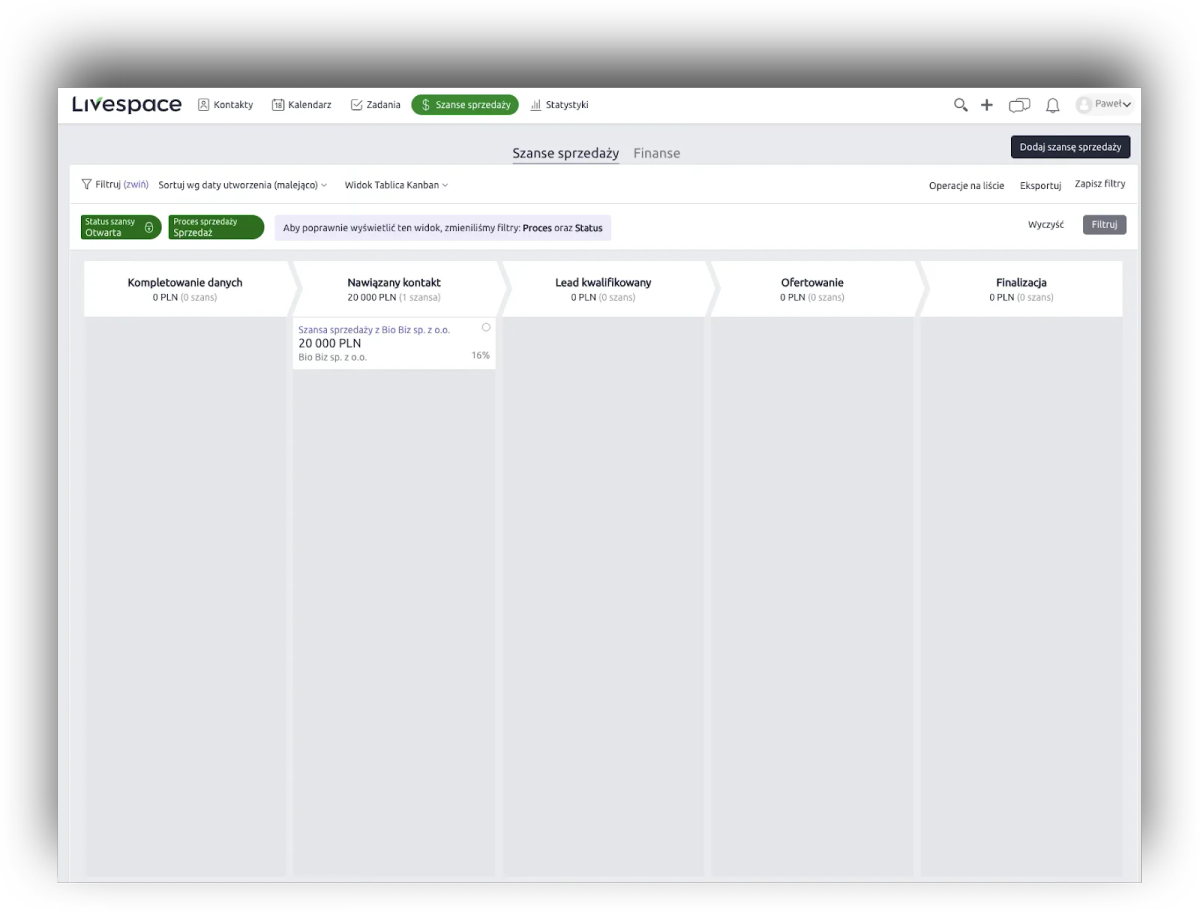Open the Widok Tablica Kanban dropdown
The height and width of the screenshot is (912, 1200).
click(x=396, y=185)
